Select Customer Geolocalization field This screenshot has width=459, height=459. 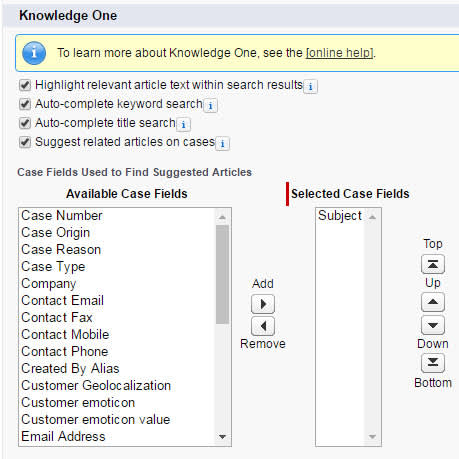[117, 386]
